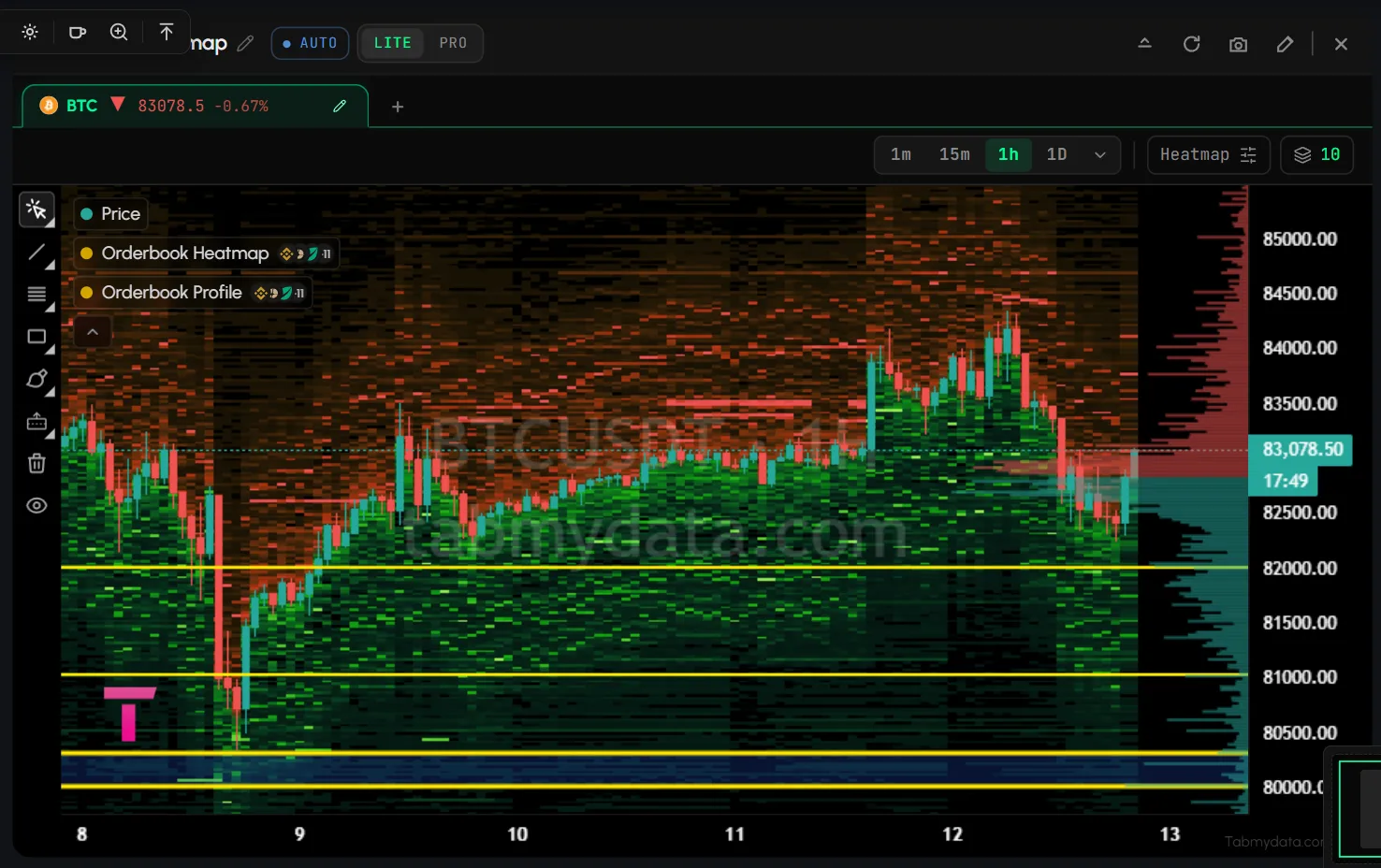Collapse the legend with the chevron button
1381x868 pixels.
click(93, 332)
